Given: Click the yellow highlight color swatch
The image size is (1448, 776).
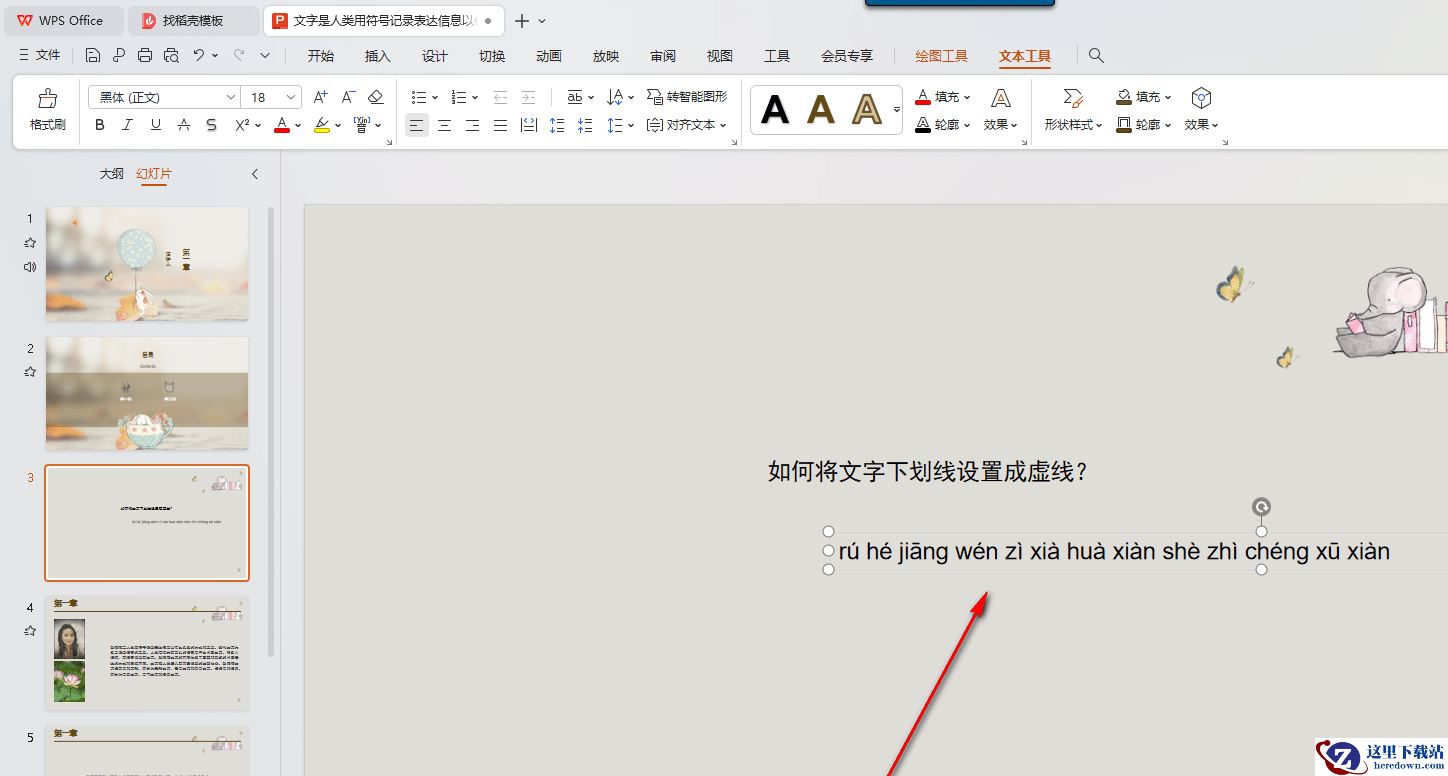Looking at the screenshot, I should coord(321,125).
